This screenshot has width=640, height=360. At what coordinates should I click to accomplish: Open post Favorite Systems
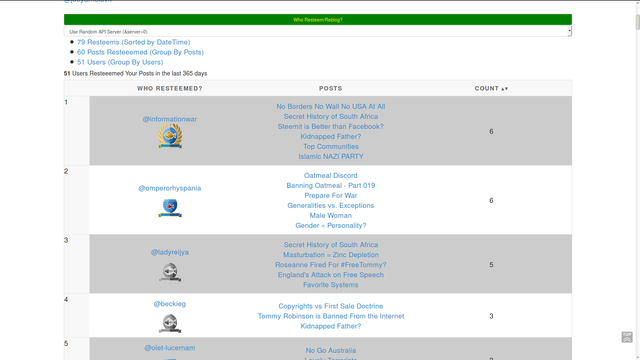click(x=331, y=285)
